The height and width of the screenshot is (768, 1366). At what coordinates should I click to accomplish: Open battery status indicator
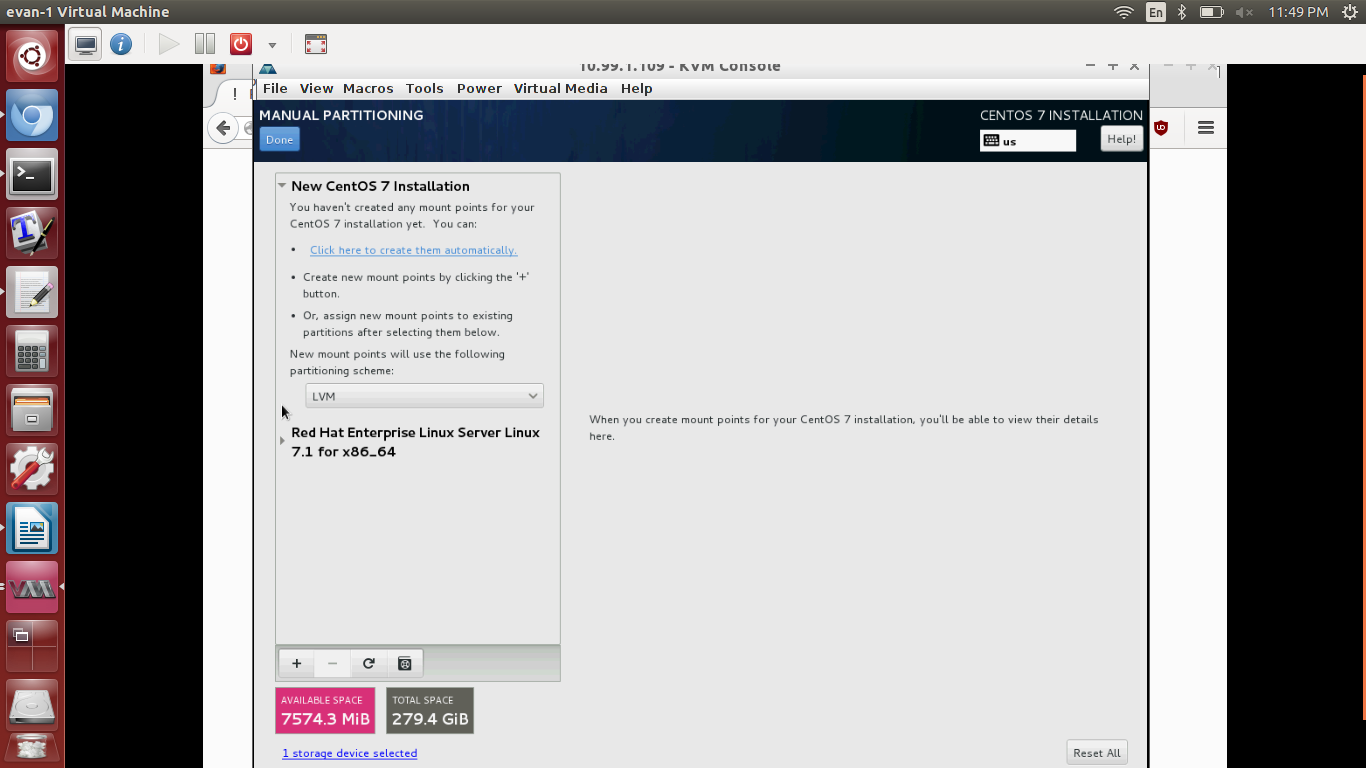pos(1211,12)
